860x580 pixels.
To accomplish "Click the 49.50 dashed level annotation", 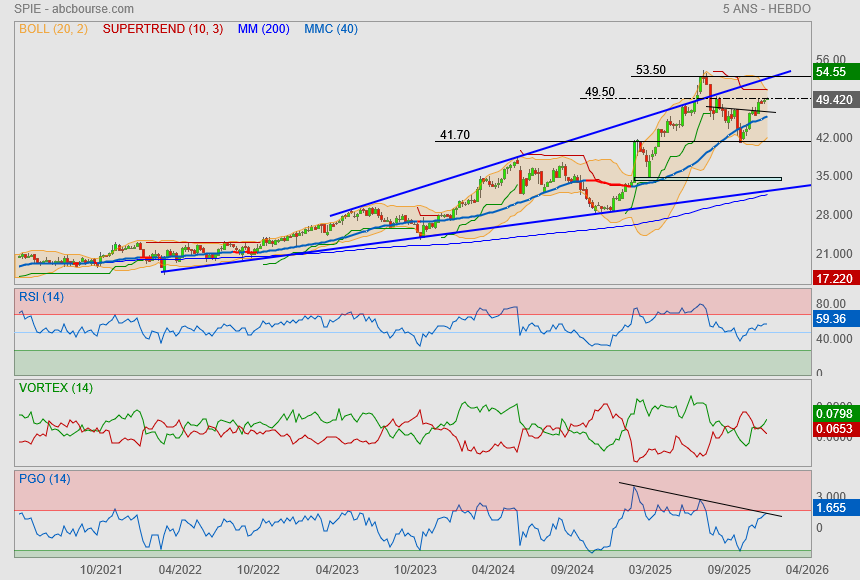I will pos(599,92).
